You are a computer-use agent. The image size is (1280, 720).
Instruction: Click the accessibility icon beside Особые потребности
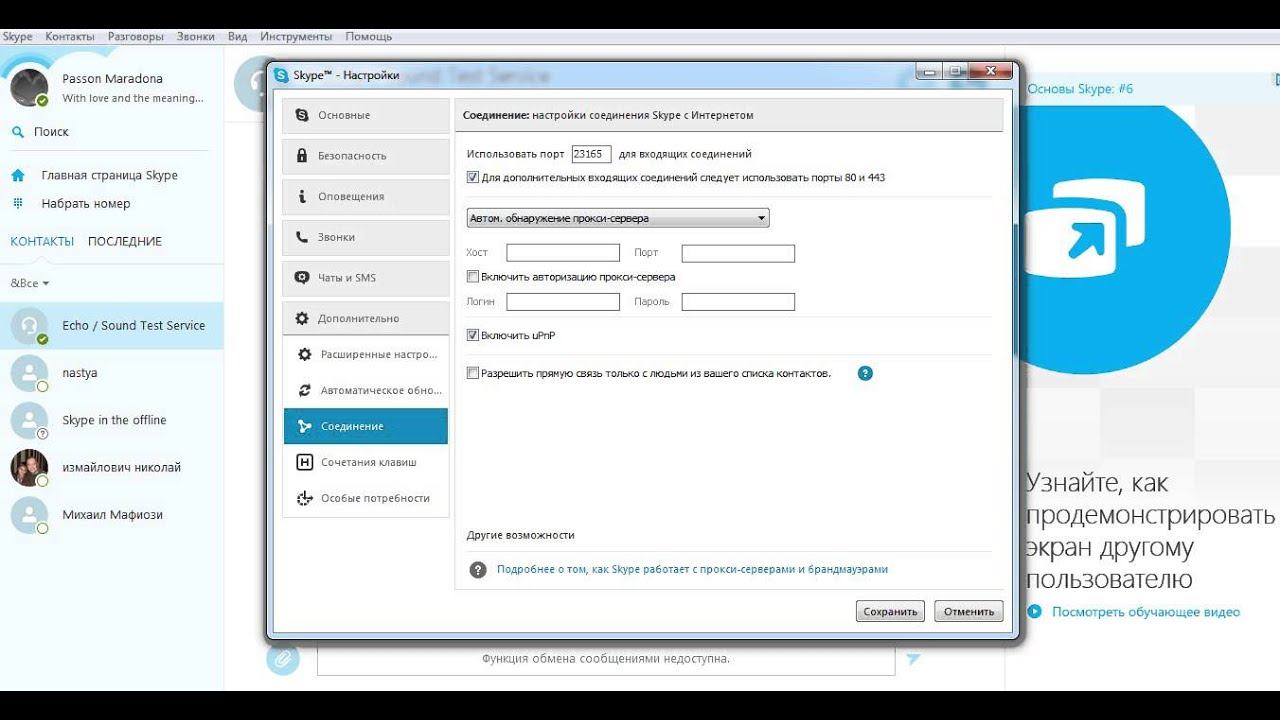click(305, 498)
